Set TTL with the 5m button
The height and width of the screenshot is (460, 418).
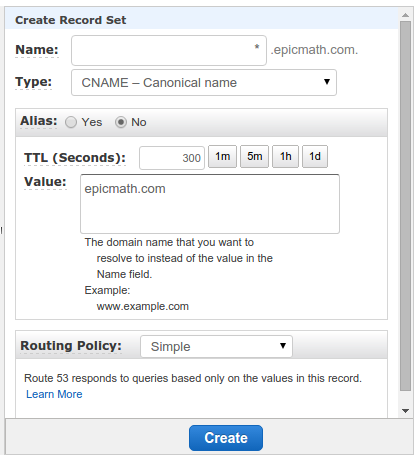[254, 156]
